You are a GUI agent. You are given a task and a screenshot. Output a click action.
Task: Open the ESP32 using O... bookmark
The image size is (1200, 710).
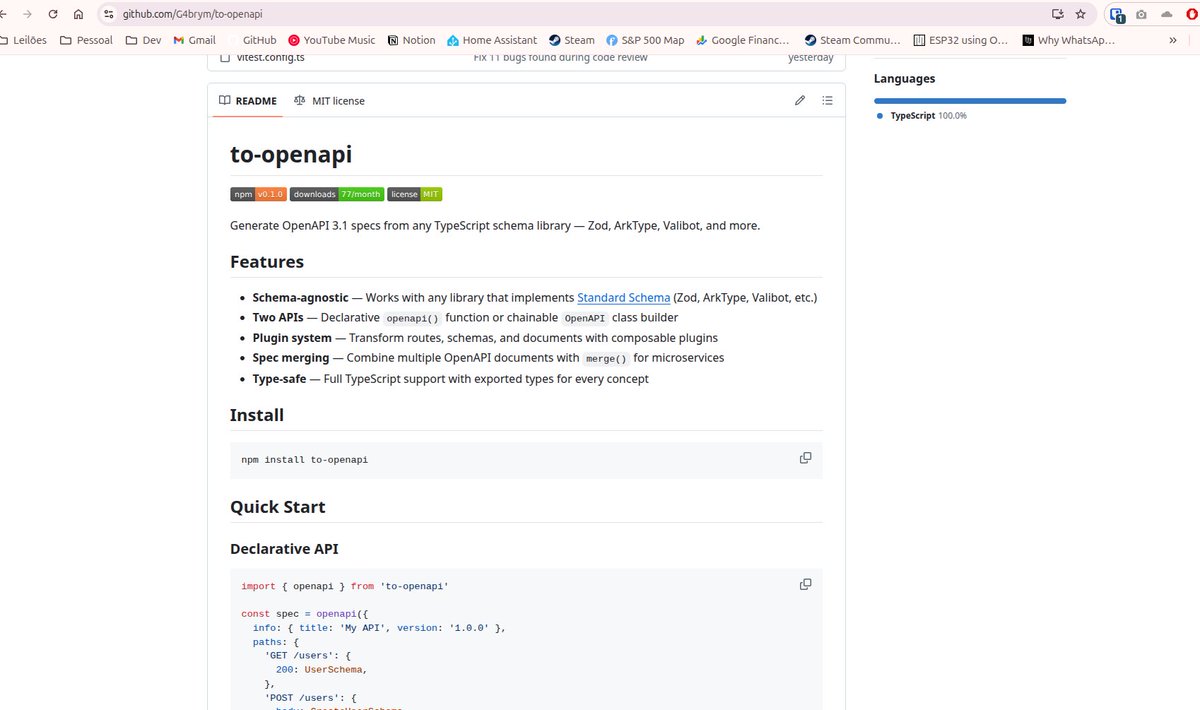coord(961,40)
